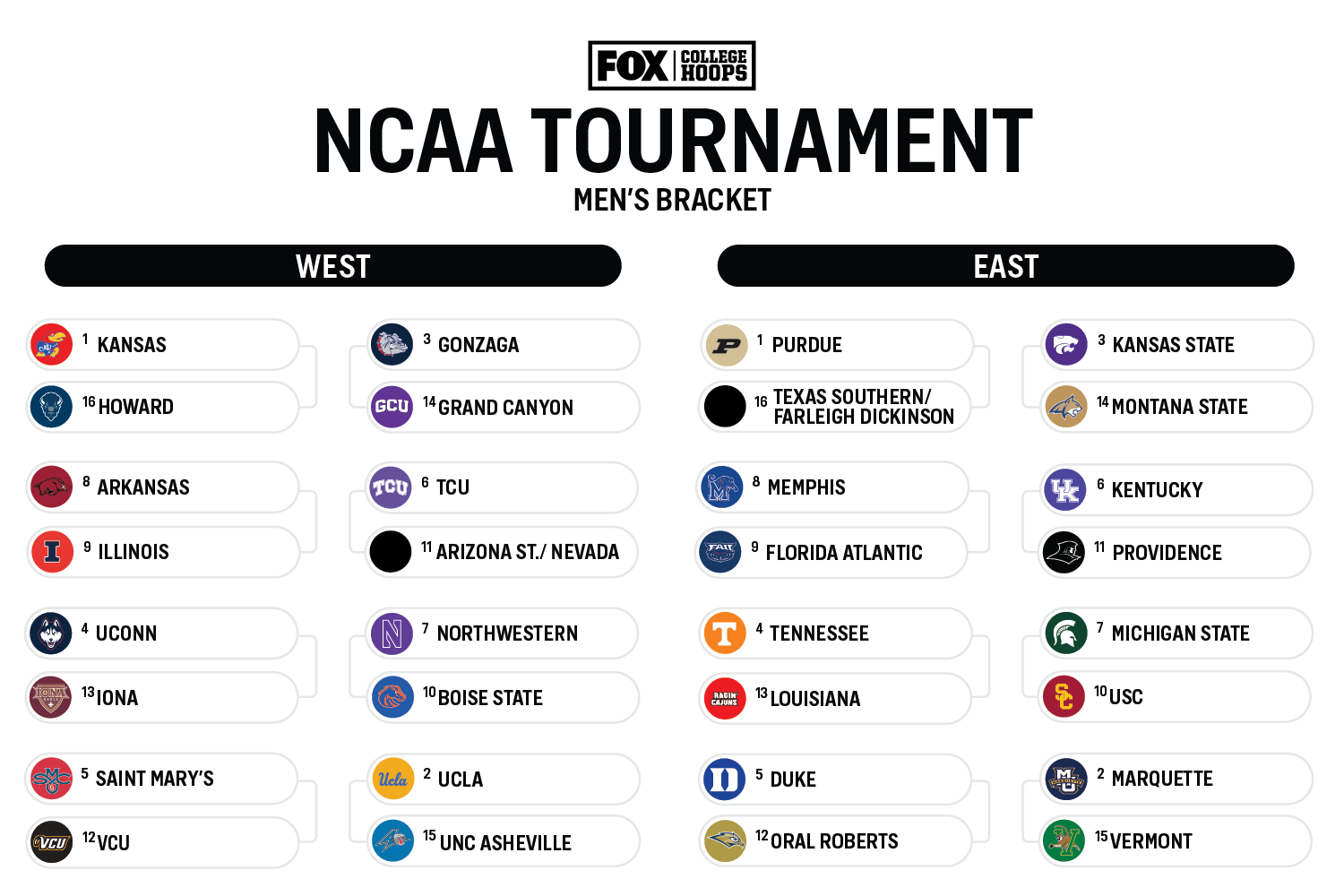The width and height of the screenshot is (1344, 896).
Task: Click the Tennessee orange T logo
Action: (x=725, y=633)
